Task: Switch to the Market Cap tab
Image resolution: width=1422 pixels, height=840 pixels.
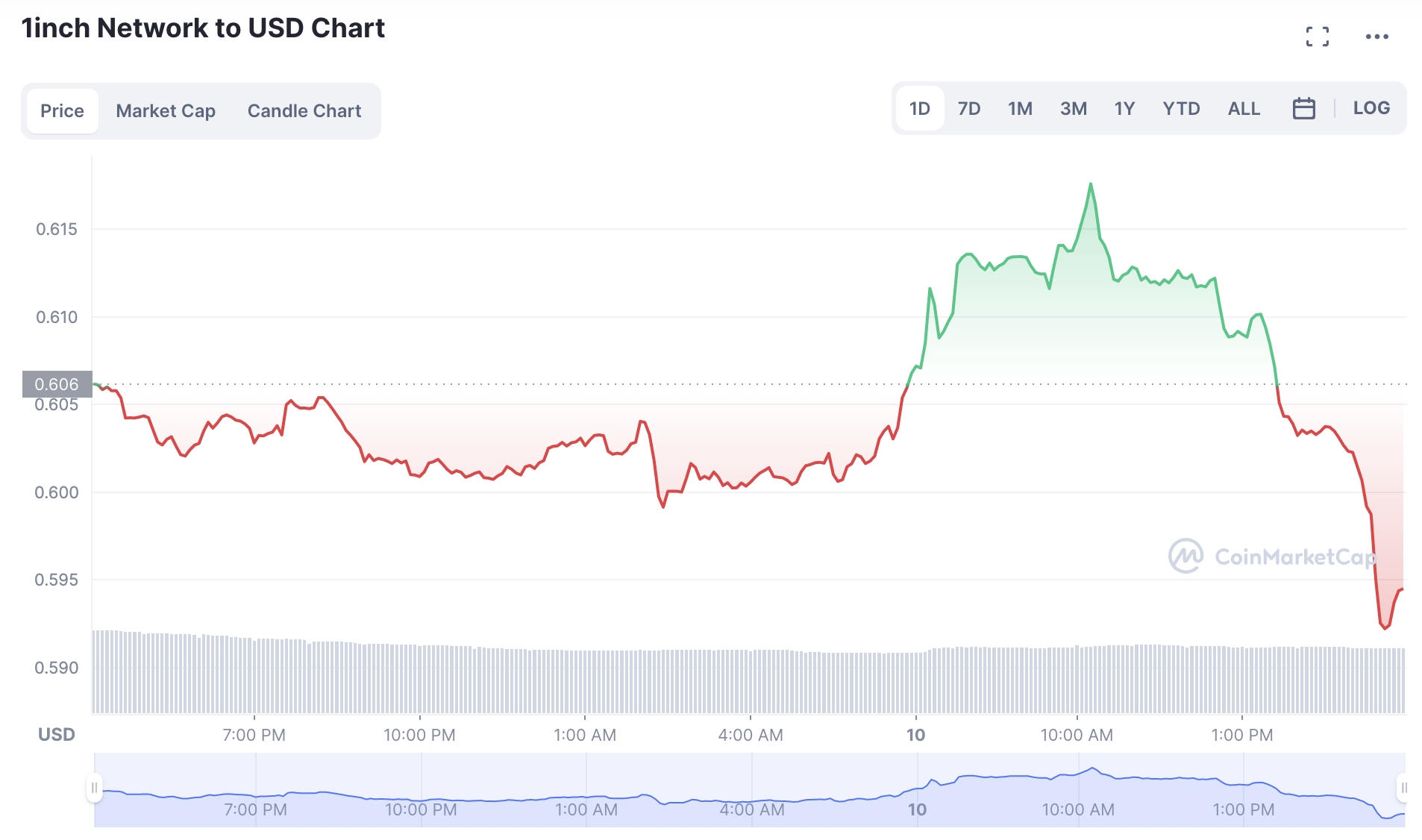Action: click(166, 111)
